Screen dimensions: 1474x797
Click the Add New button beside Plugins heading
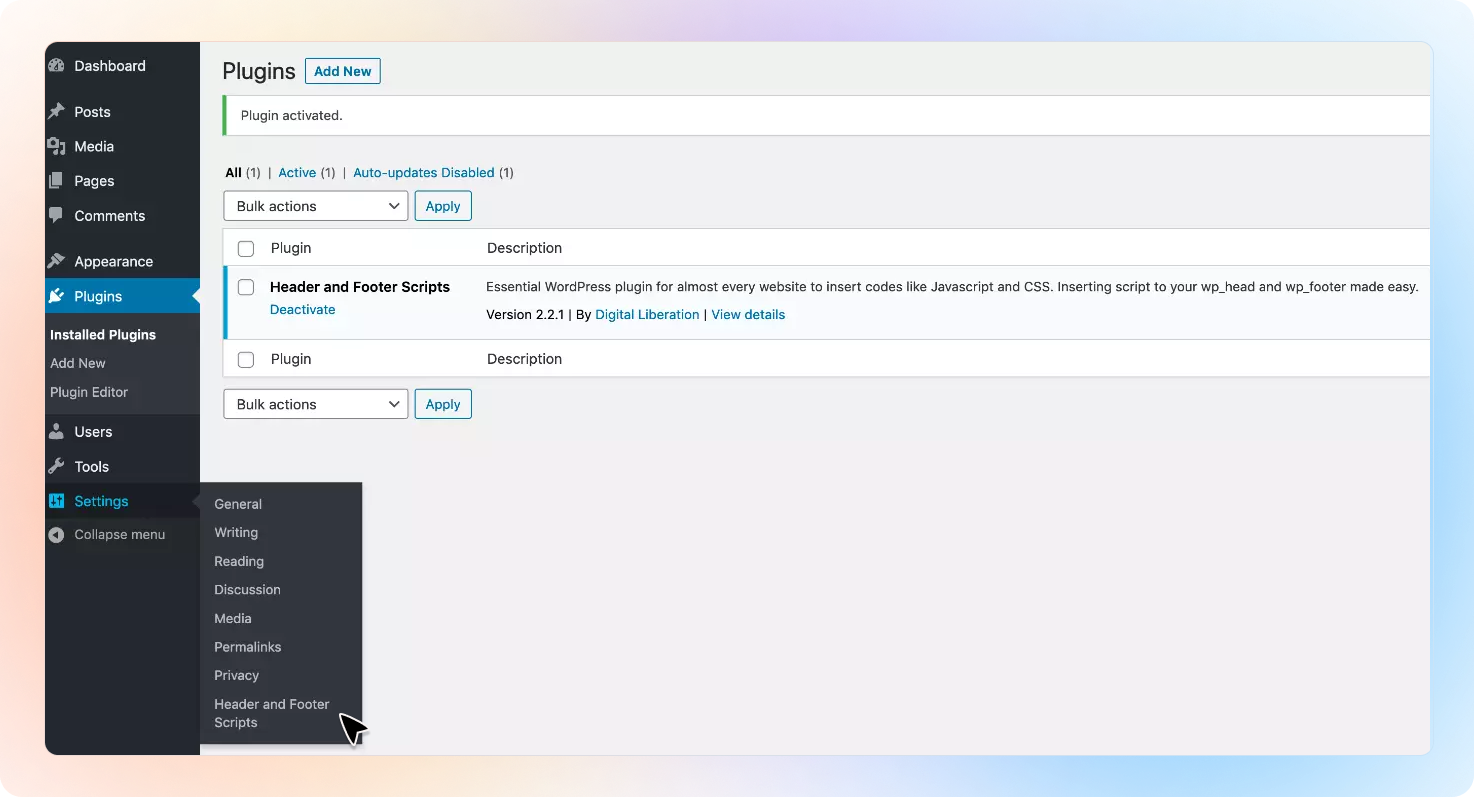pos(343,71)
